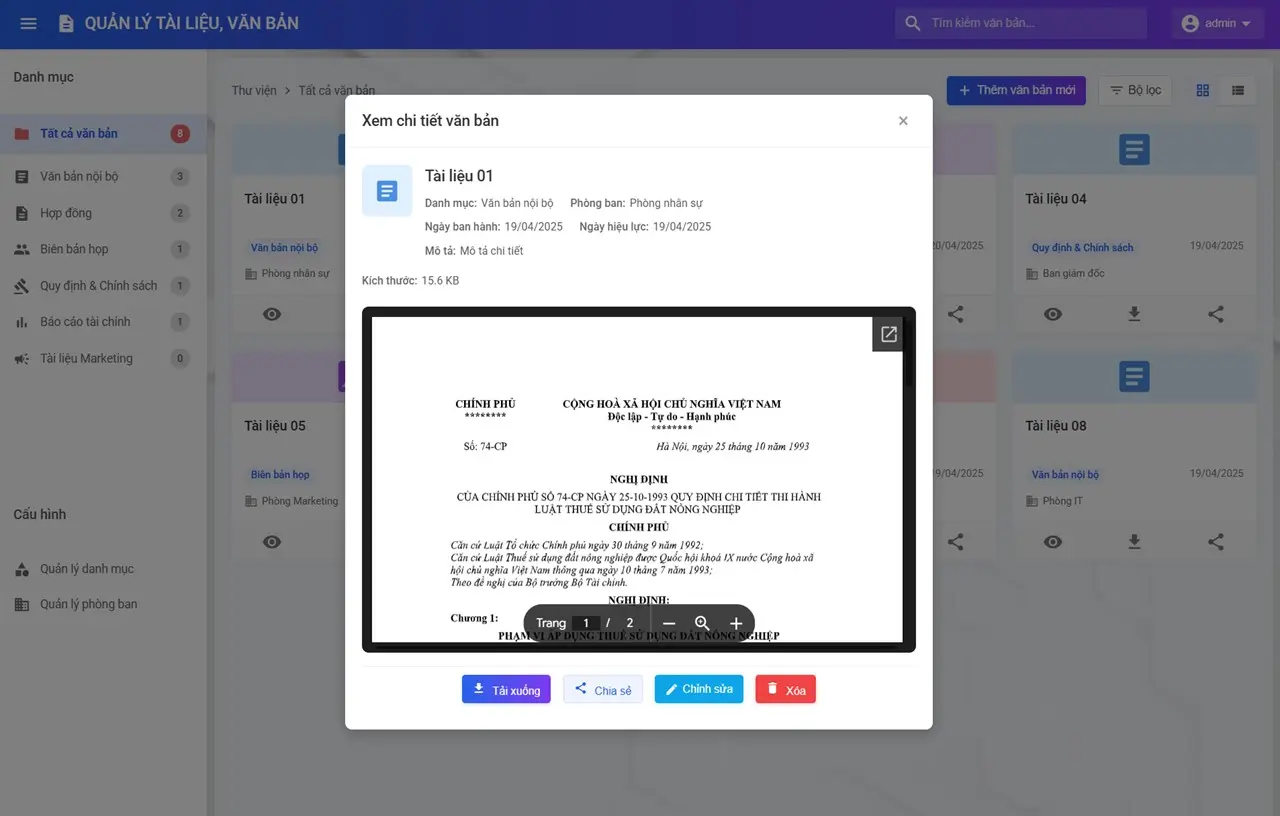Select Hợp đồng category in sidebar
This screenshot has width=1280, height=816.
(x=65, y=213)
